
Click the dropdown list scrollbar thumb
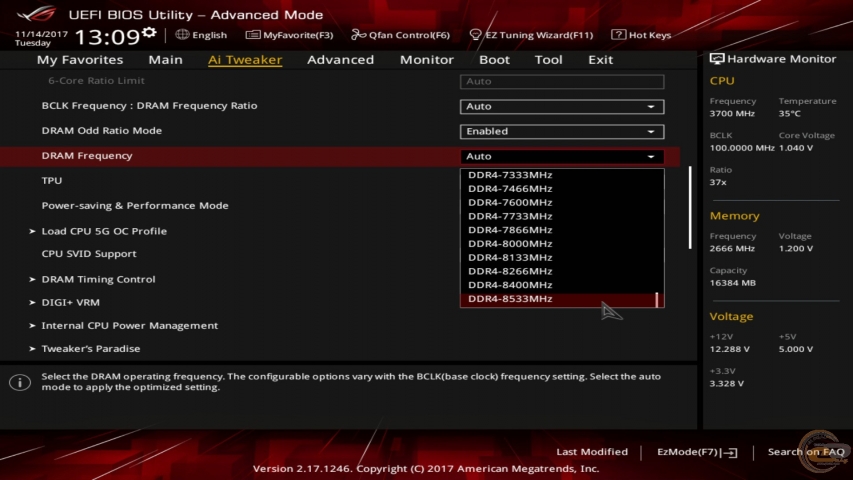coord(657,299)
